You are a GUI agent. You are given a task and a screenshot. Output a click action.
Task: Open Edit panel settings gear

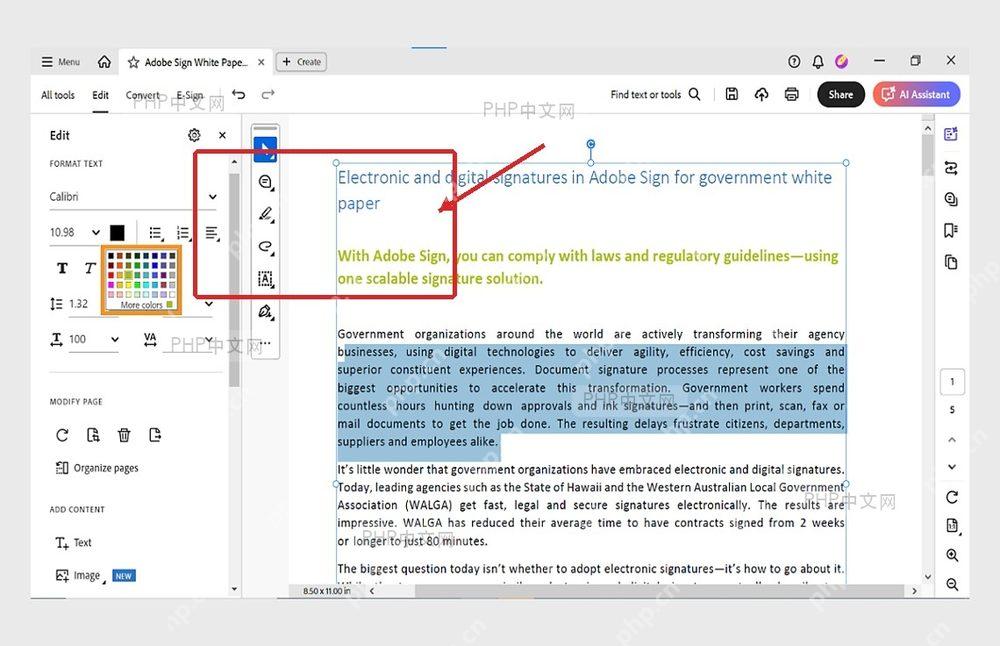click(x=194, y=135)
